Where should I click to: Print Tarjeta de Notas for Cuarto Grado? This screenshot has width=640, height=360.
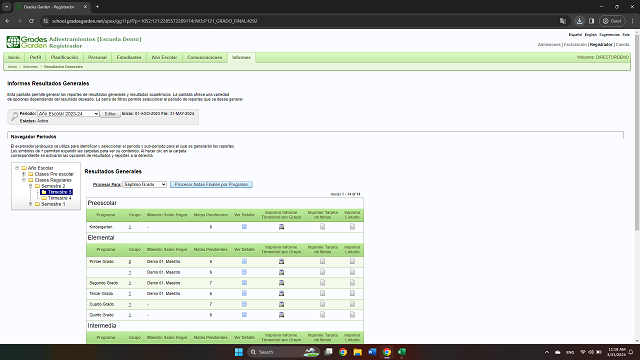coord(322,304)
